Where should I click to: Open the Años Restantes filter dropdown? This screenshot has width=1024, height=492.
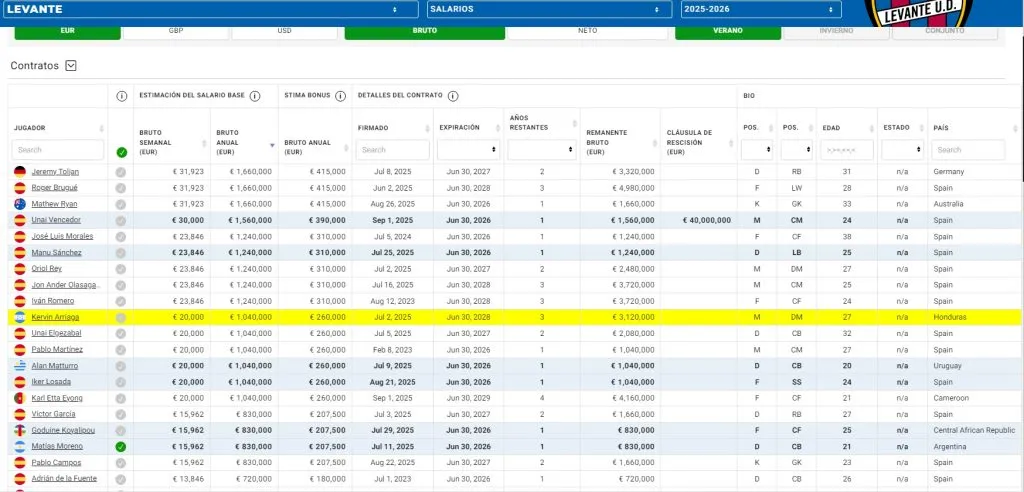(542, 150)
